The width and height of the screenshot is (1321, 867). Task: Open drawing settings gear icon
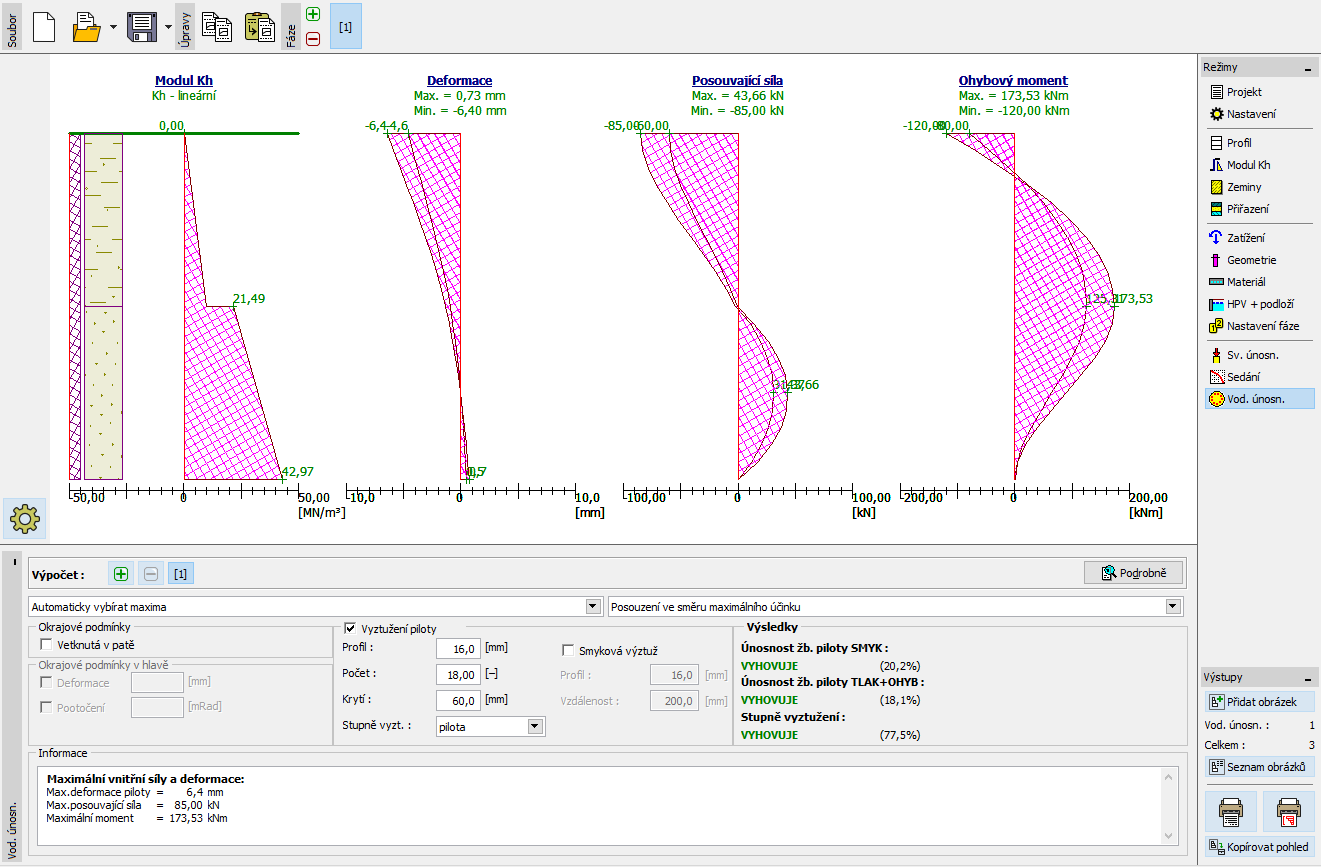[x=24, y=518]
